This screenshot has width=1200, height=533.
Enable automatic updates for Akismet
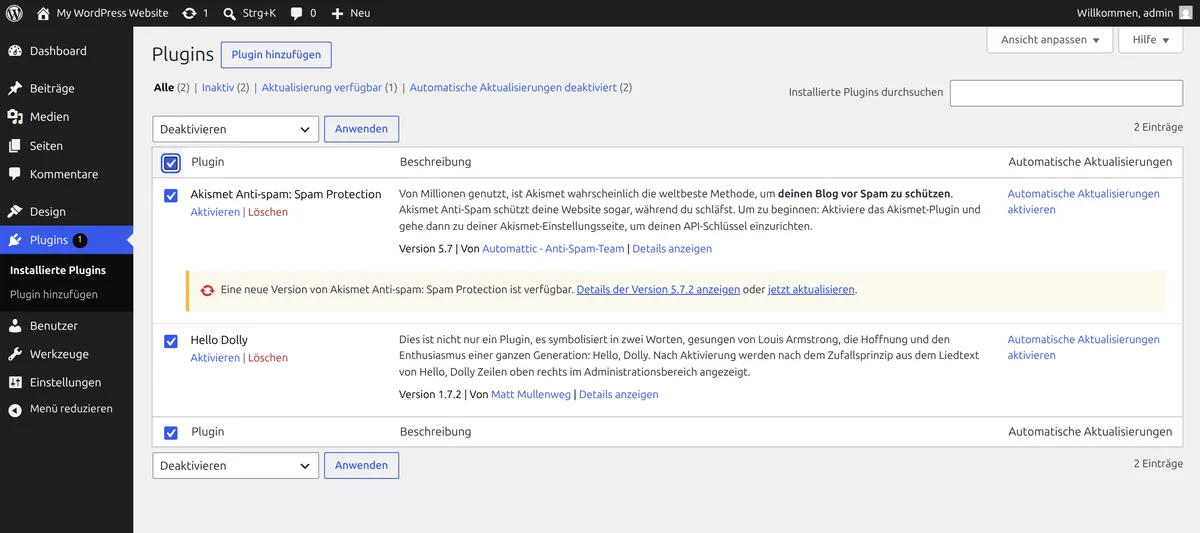[1084, 202]
